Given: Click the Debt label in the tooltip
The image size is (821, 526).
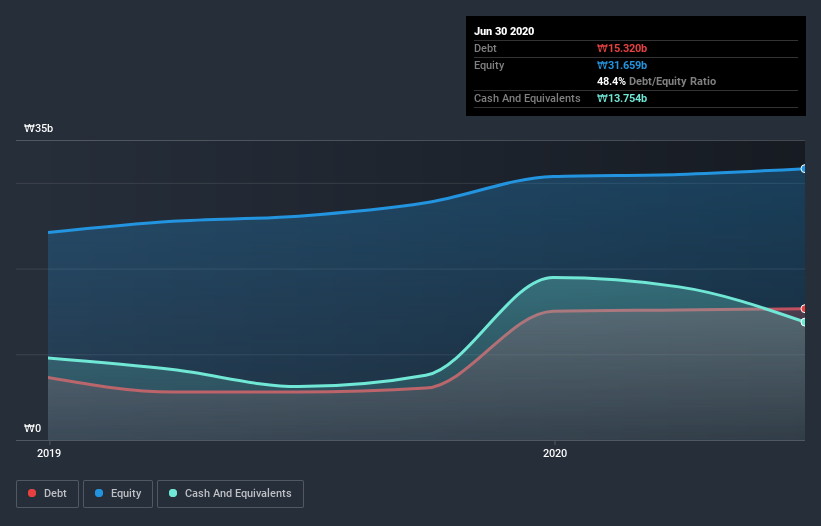Looking at the screenshot, I should pos(485,49).
